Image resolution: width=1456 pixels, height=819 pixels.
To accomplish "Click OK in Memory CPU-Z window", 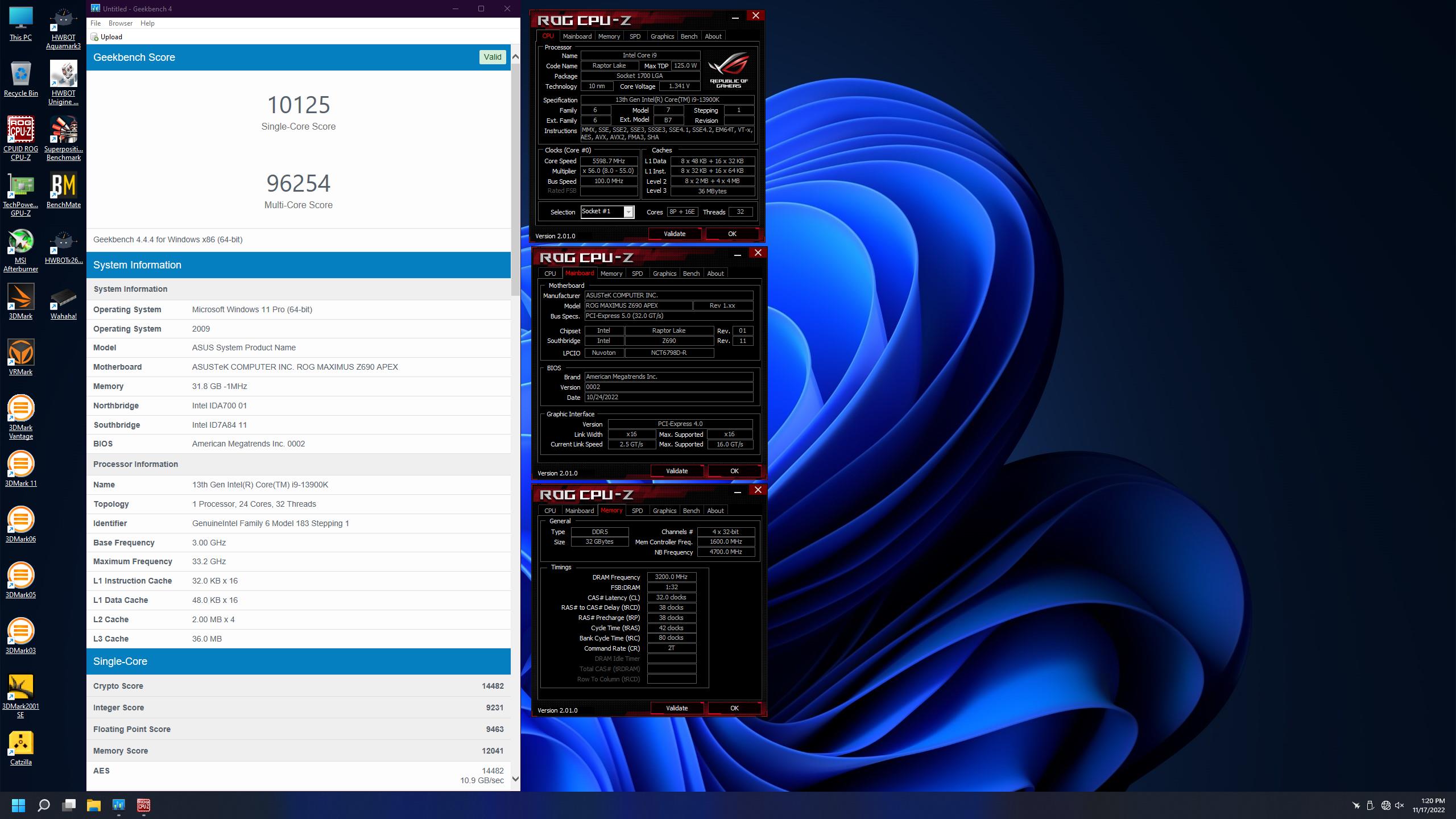I will click(x=734, y=708).
